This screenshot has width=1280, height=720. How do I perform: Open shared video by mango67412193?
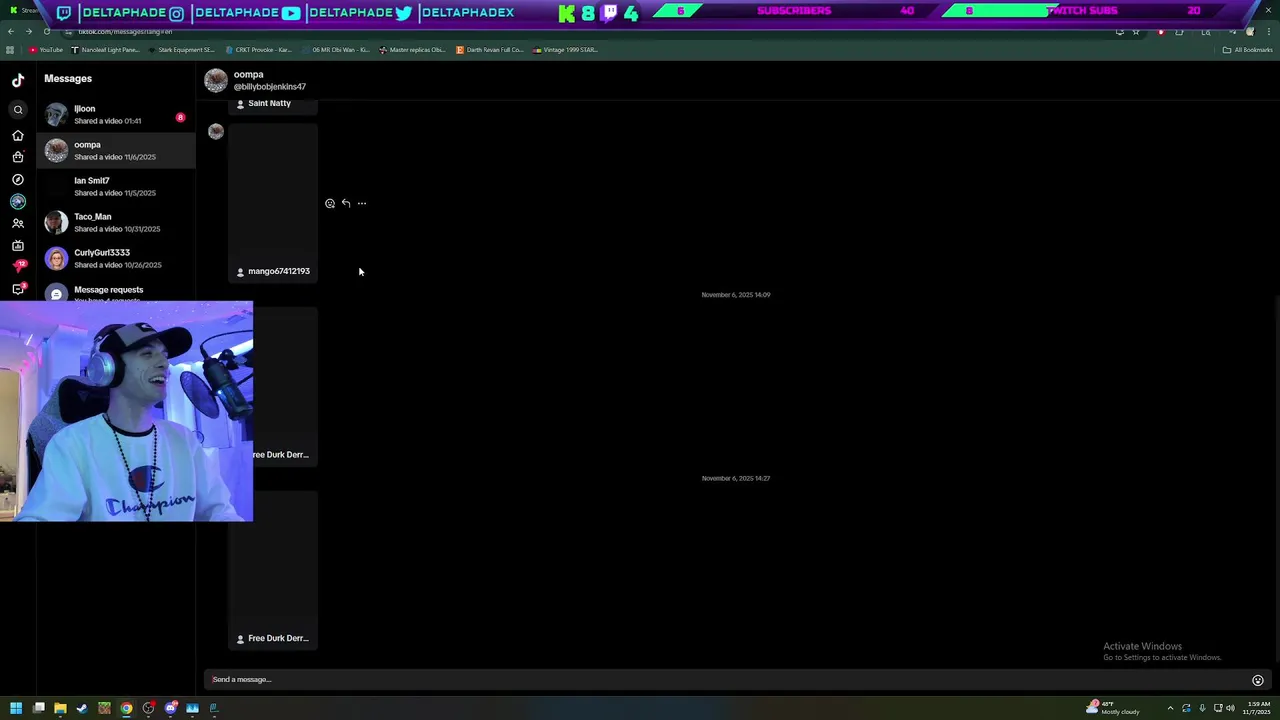(273, 202)
